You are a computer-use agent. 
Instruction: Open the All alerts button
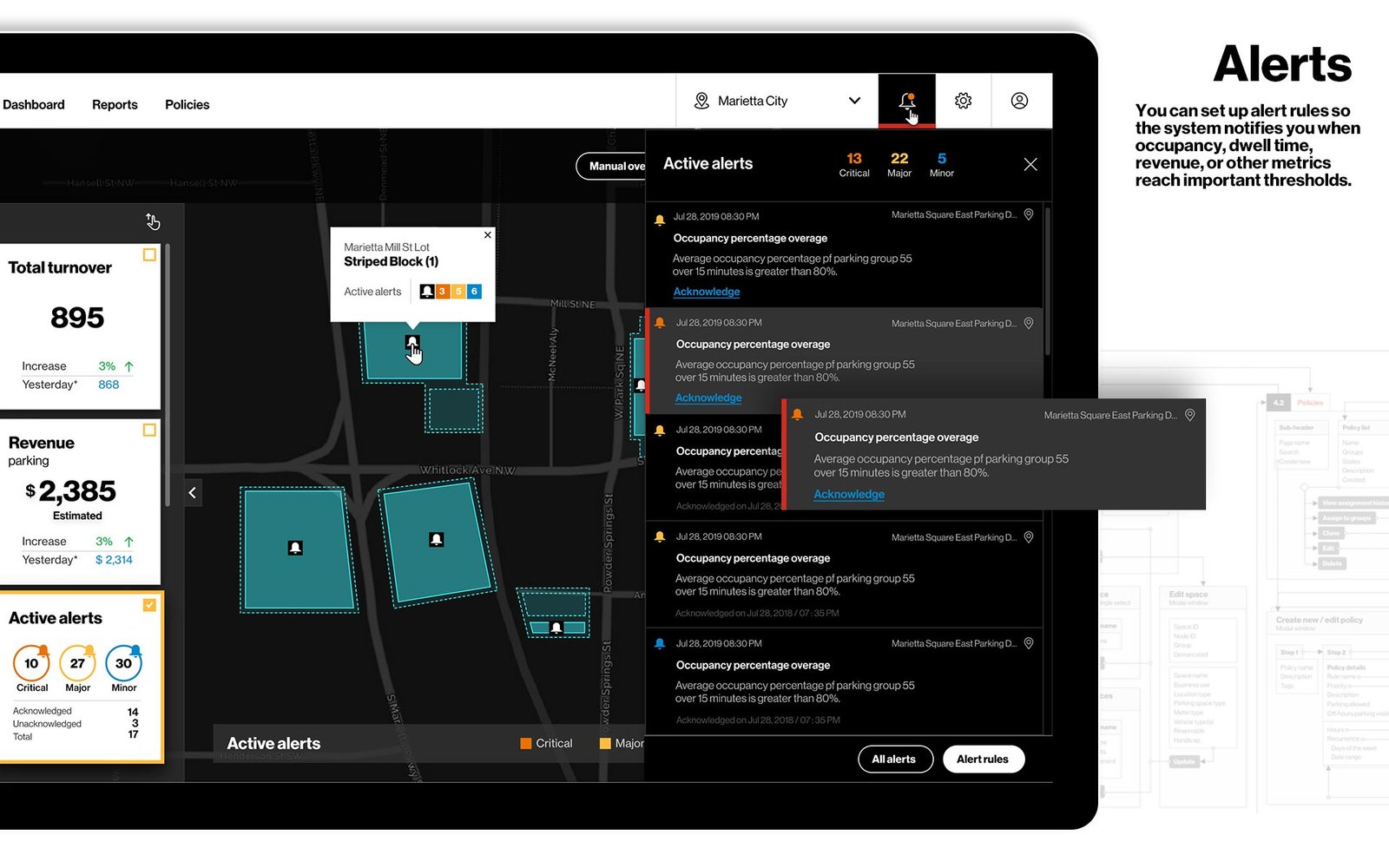(894, 759)
